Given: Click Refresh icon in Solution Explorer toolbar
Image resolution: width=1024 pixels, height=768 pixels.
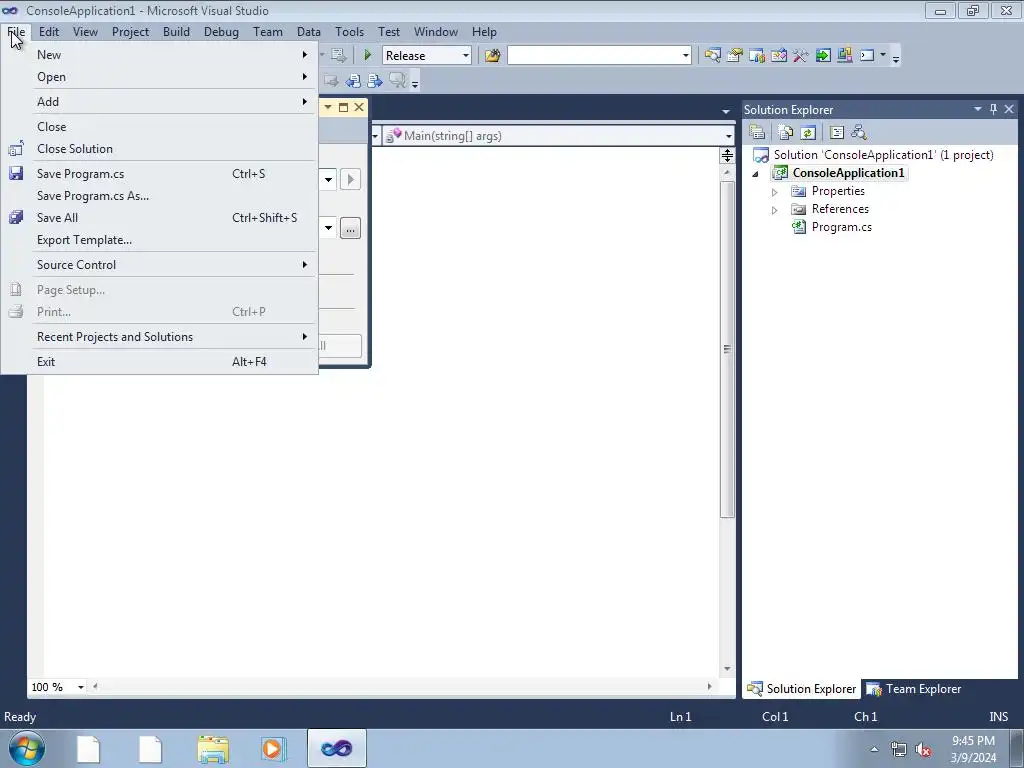Looking at the screenshot, I should pyautogui.click(x=808, y=133).
